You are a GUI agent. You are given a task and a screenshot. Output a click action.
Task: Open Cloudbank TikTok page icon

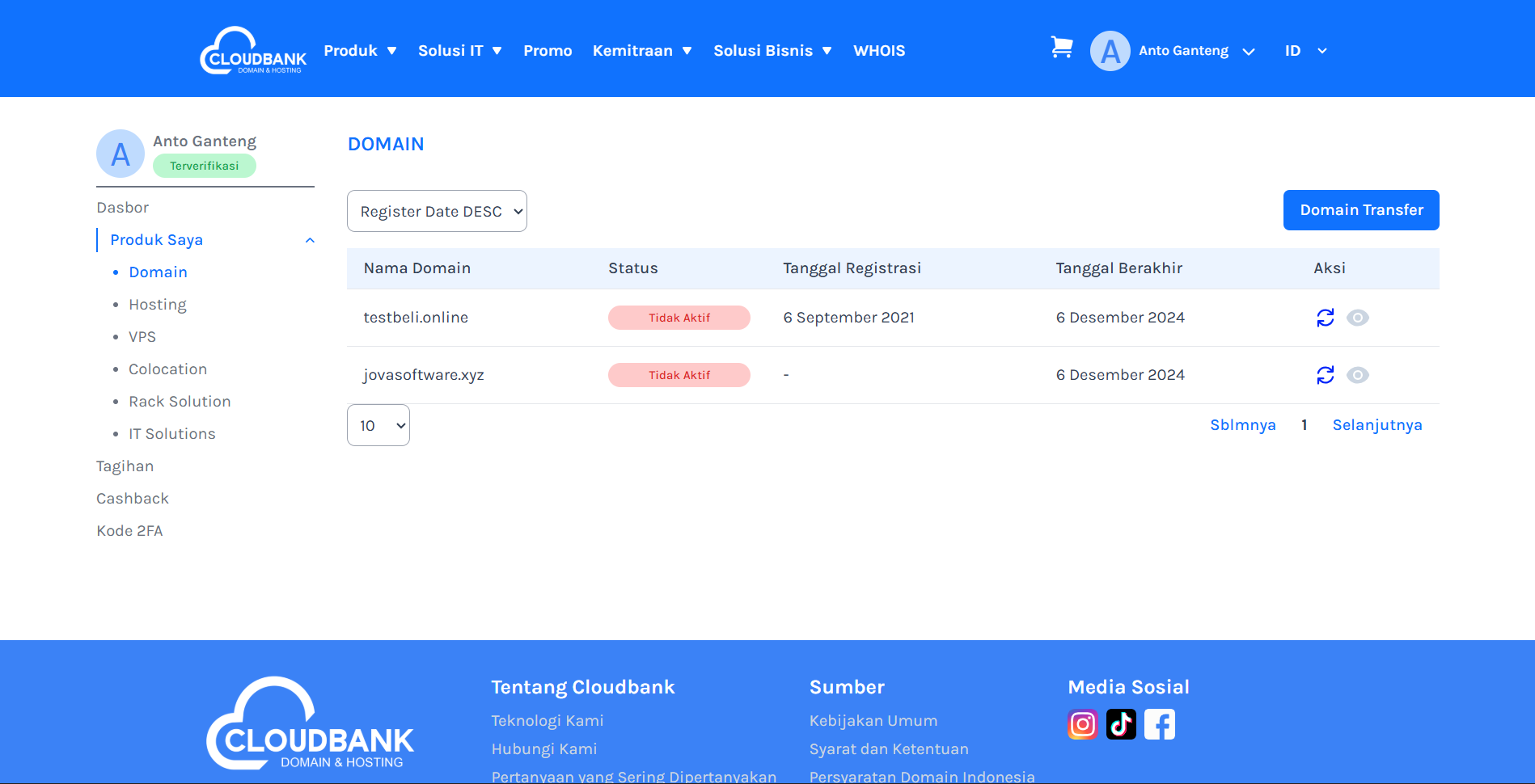click(x=1121, y=724)
